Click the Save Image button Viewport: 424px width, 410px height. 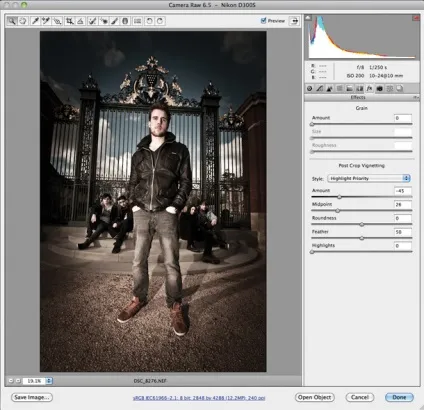coord(32,397)
